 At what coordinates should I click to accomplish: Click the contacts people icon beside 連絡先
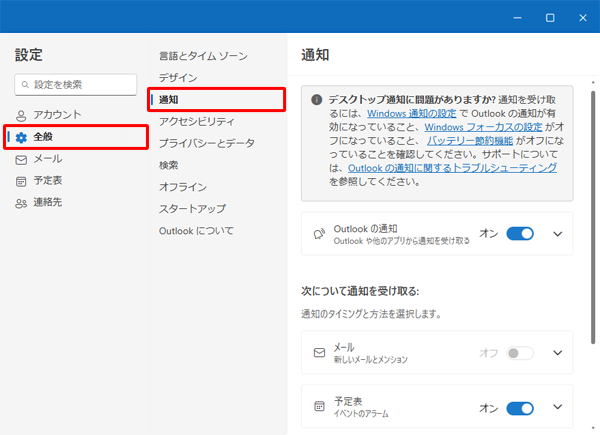pos(21,203)
